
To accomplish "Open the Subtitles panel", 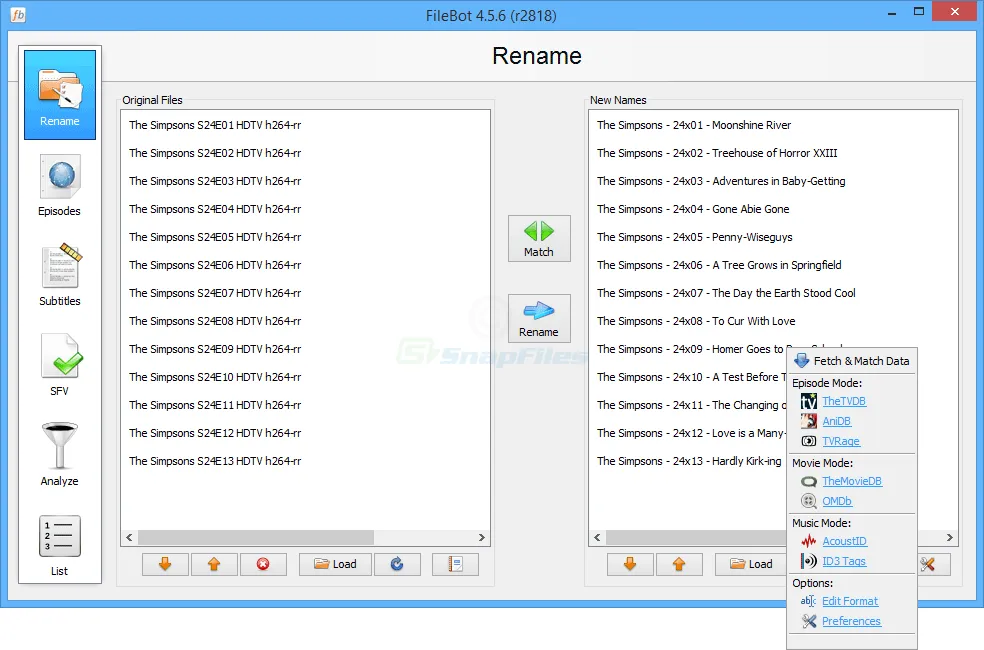I will (x=60, y=275).
